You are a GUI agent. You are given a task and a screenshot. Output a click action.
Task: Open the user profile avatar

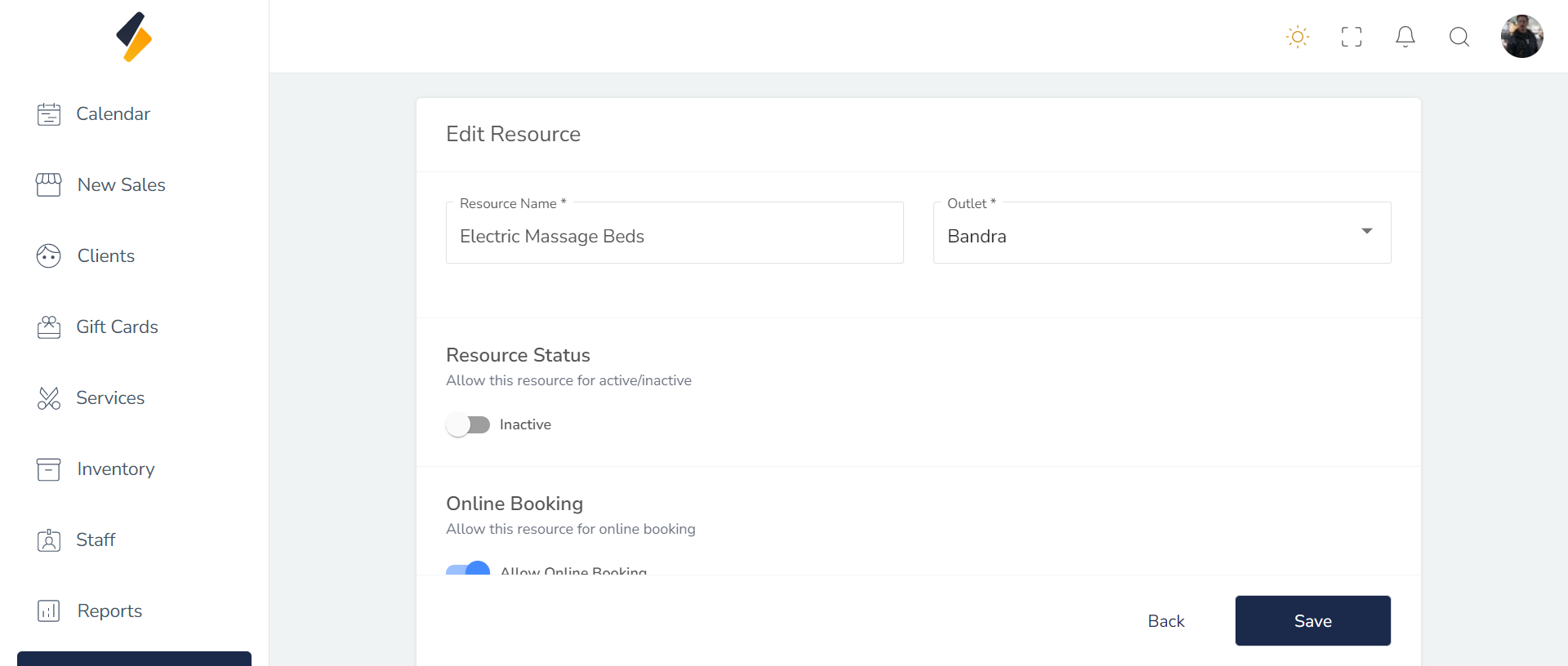click(1521, 37)
